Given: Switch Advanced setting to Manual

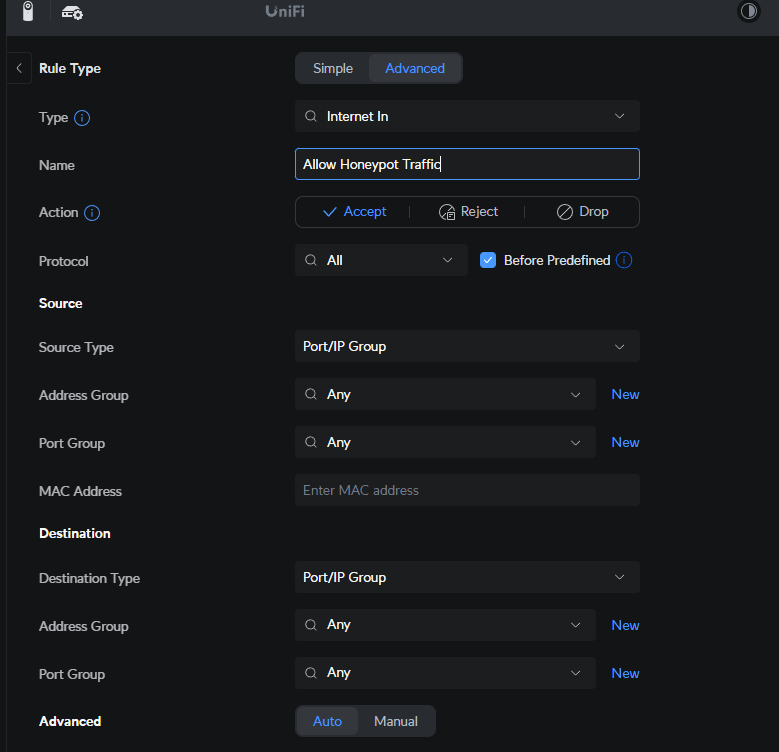Looking at the screenshot, I should tap(396, 721).
